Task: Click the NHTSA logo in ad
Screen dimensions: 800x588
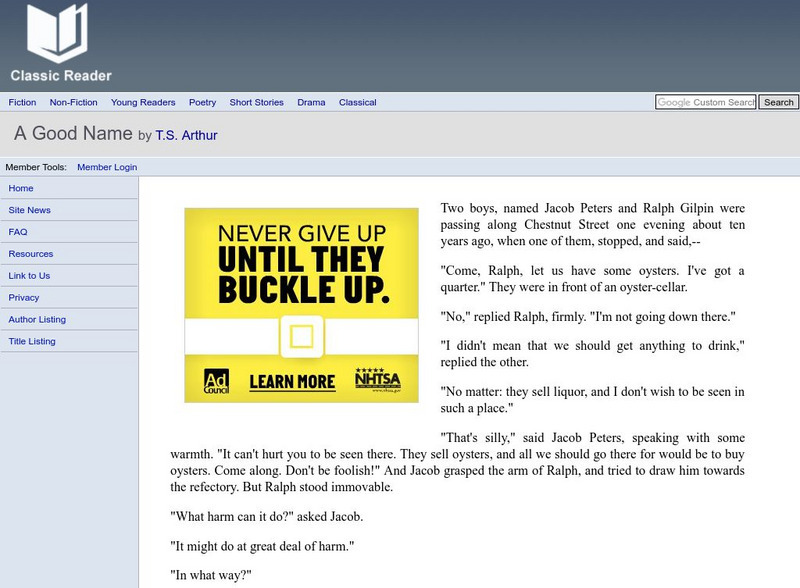Action: pos(378,380)
